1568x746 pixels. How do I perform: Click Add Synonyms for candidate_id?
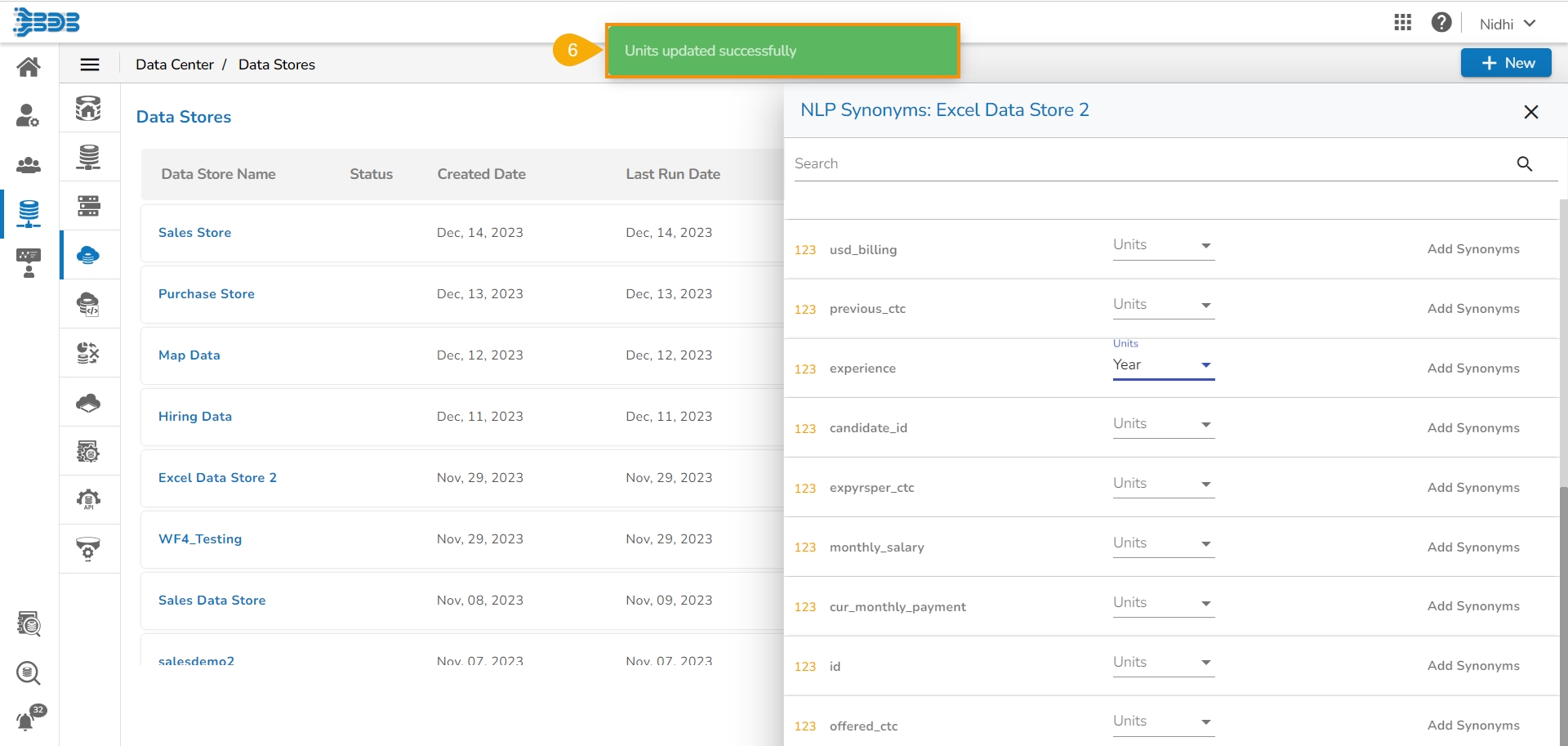[x=1472, y=428]
